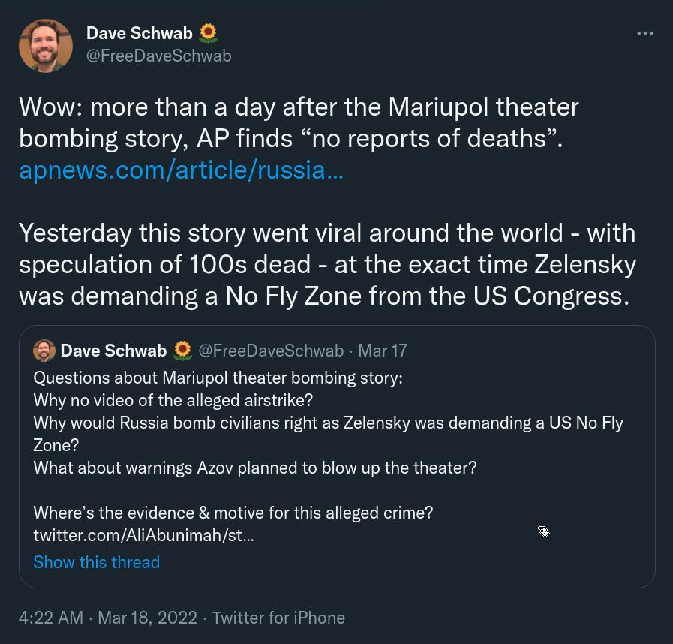Click small avatar in the quoted tweet
Image resolution: width=673 pixels, height=644 pixels.
click(x=44, y=350)
